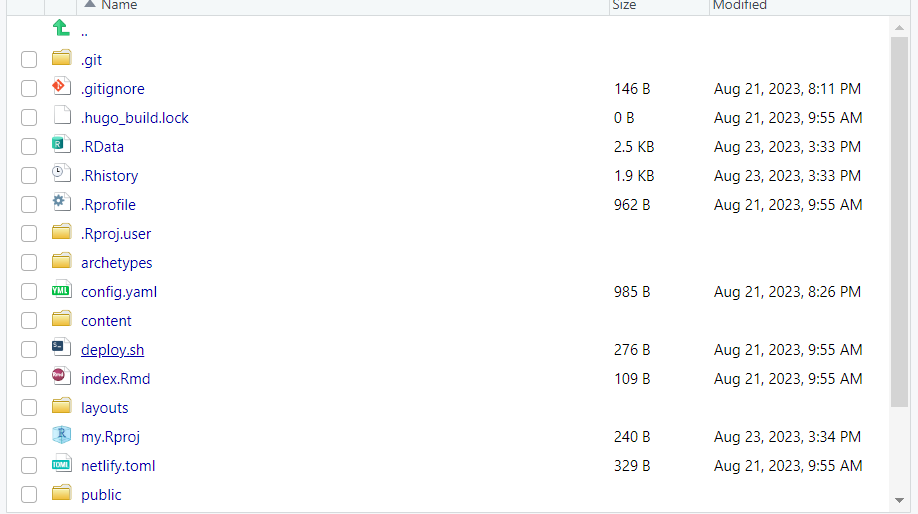The width and height of the screenshot is (918, 514).
Task: Tick the checkbox for the public folder
Action: [x=29, y=495]
